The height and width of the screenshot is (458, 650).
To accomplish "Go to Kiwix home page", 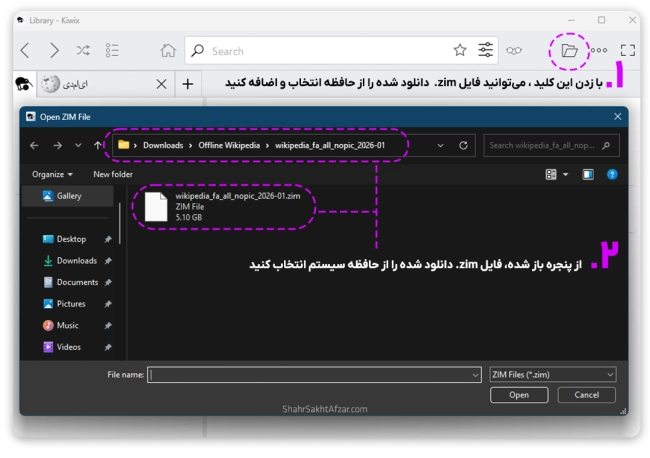I will tap(168, 51).
